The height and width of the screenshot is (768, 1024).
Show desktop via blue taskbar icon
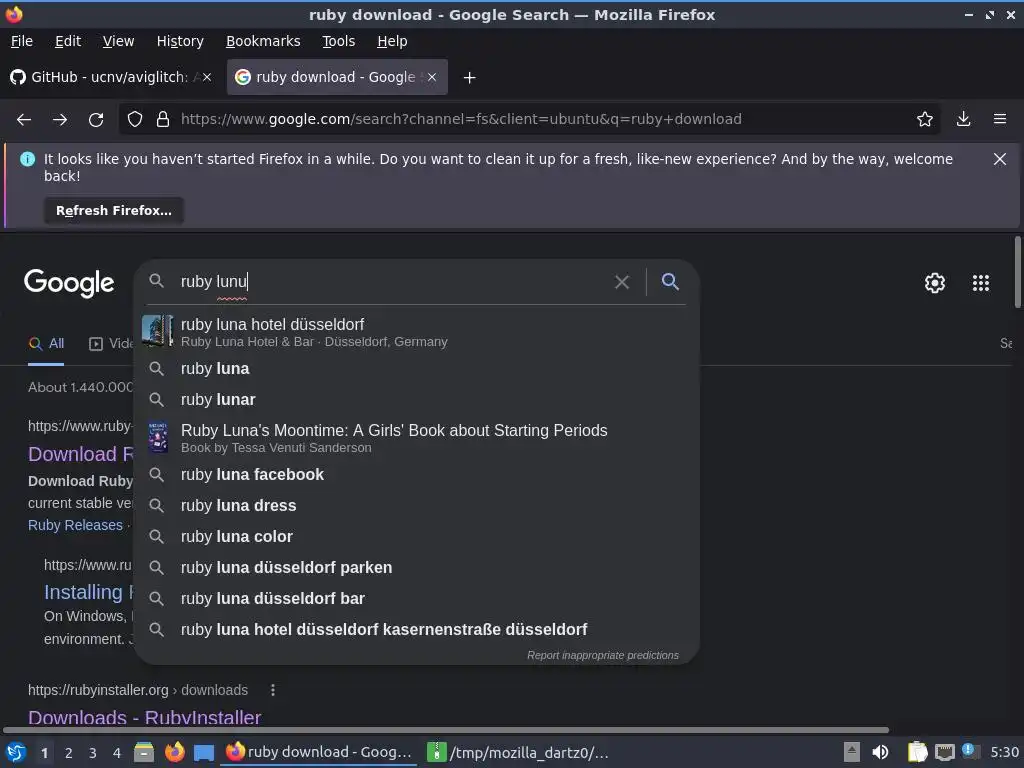coord(204,753)
